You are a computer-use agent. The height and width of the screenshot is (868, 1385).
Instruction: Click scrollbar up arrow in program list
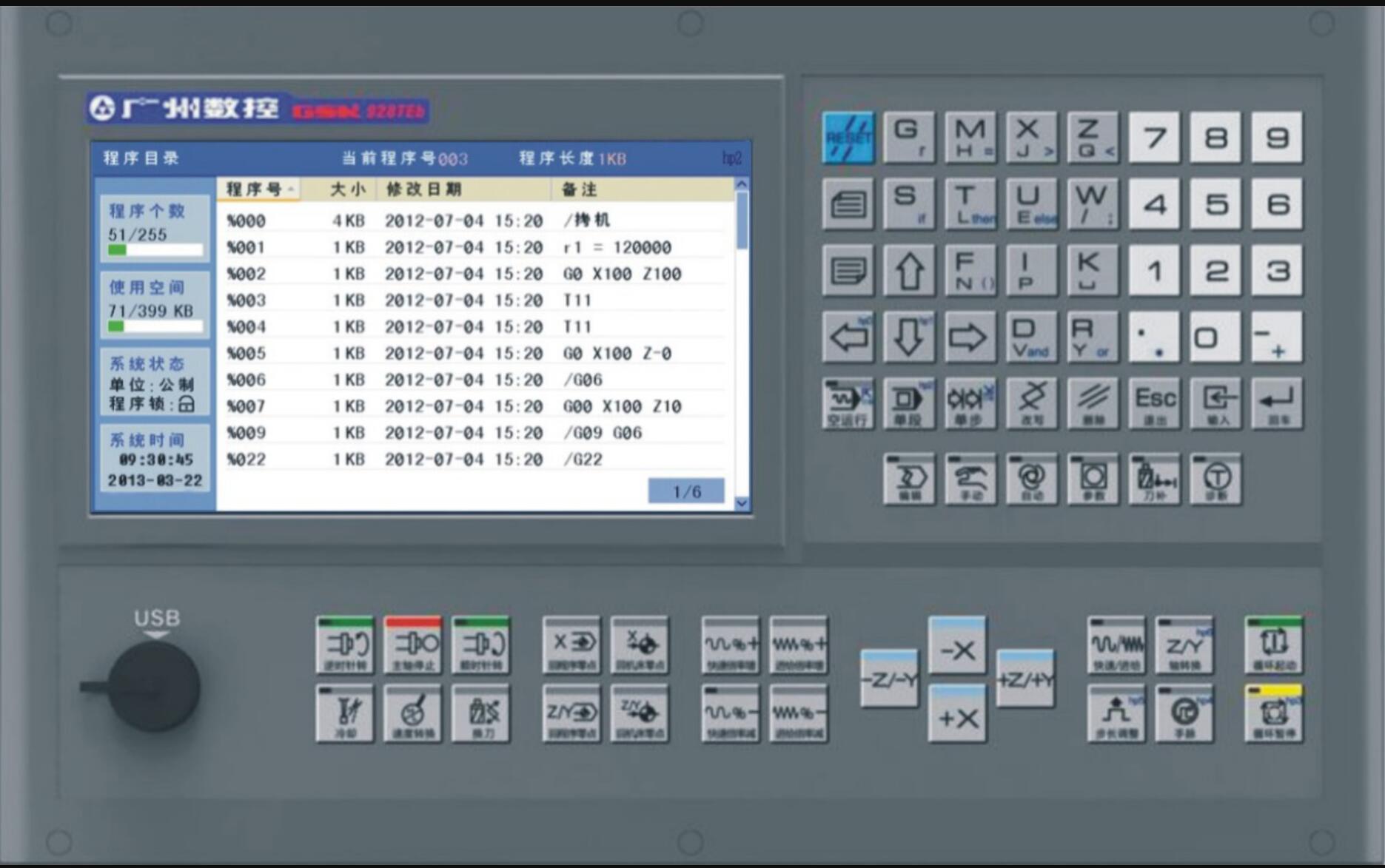742,184
